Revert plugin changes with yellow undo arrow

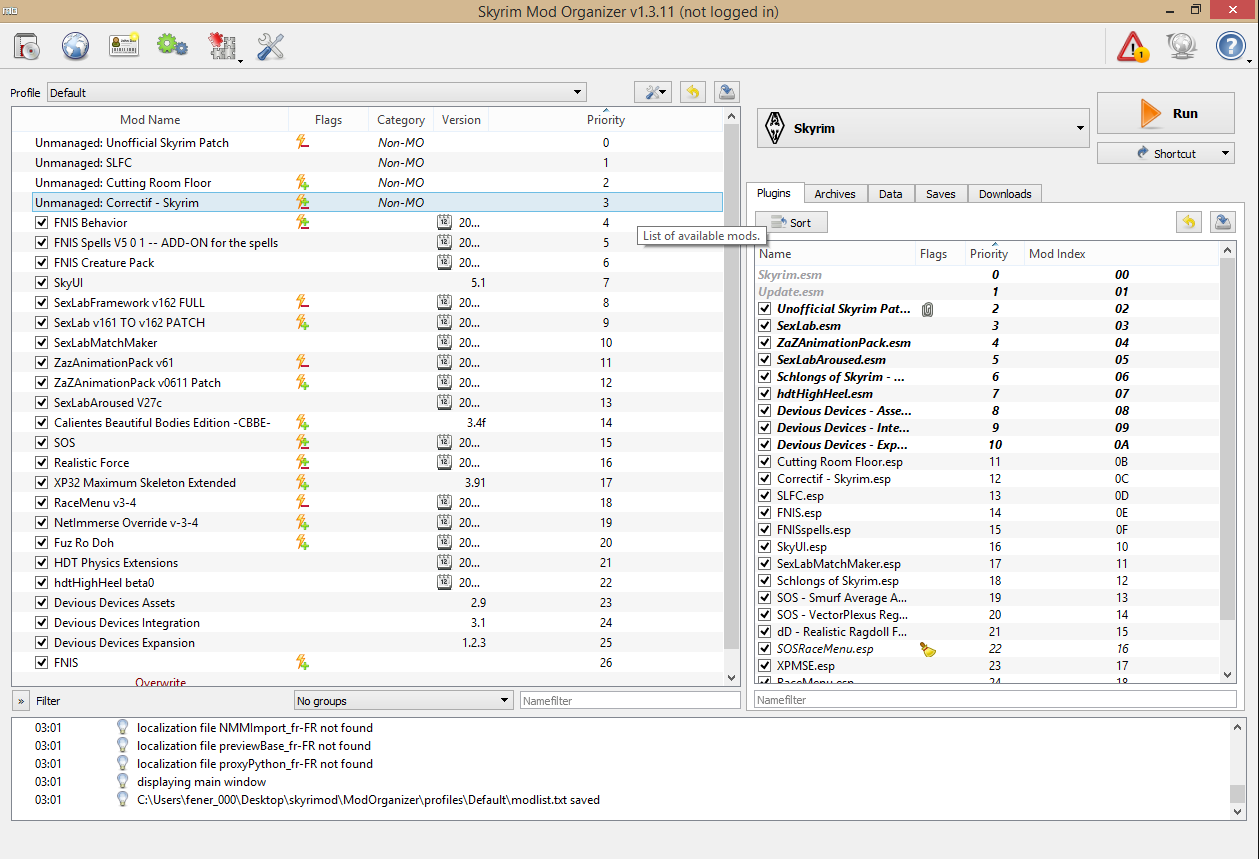[1189, 221]
